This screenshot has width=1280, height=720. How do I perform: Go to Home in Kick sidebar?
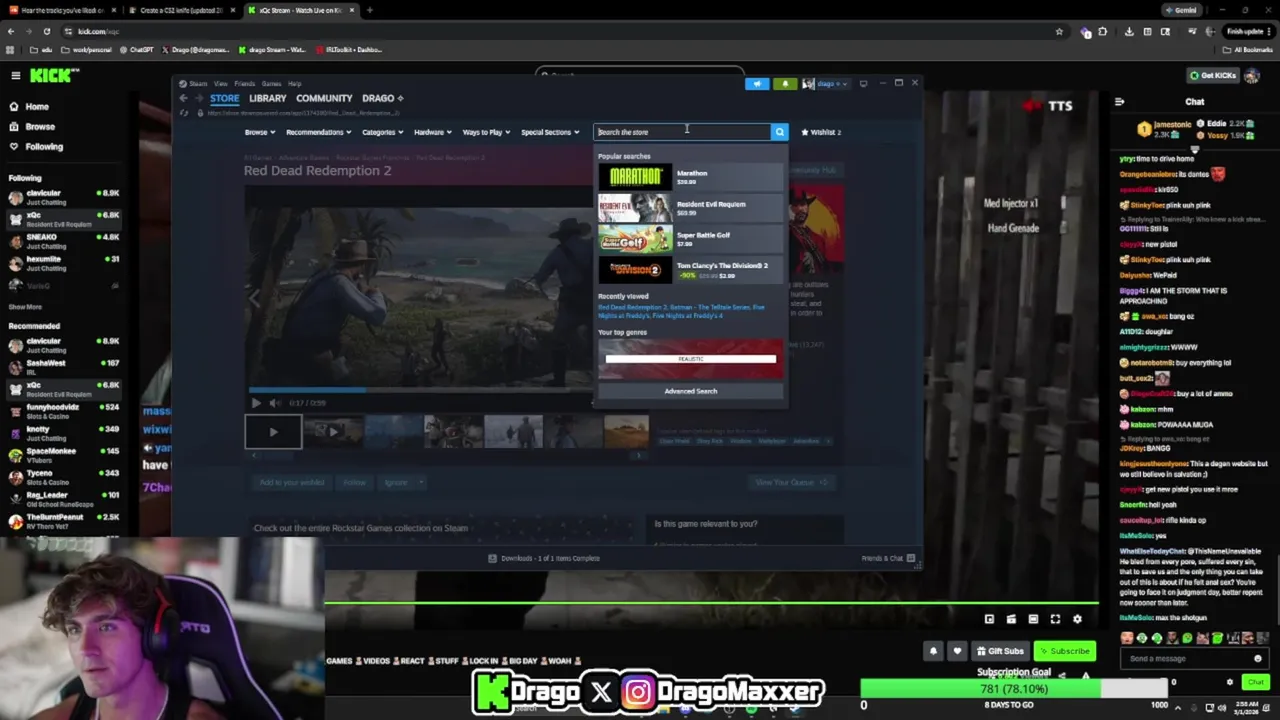pos(36,106)
